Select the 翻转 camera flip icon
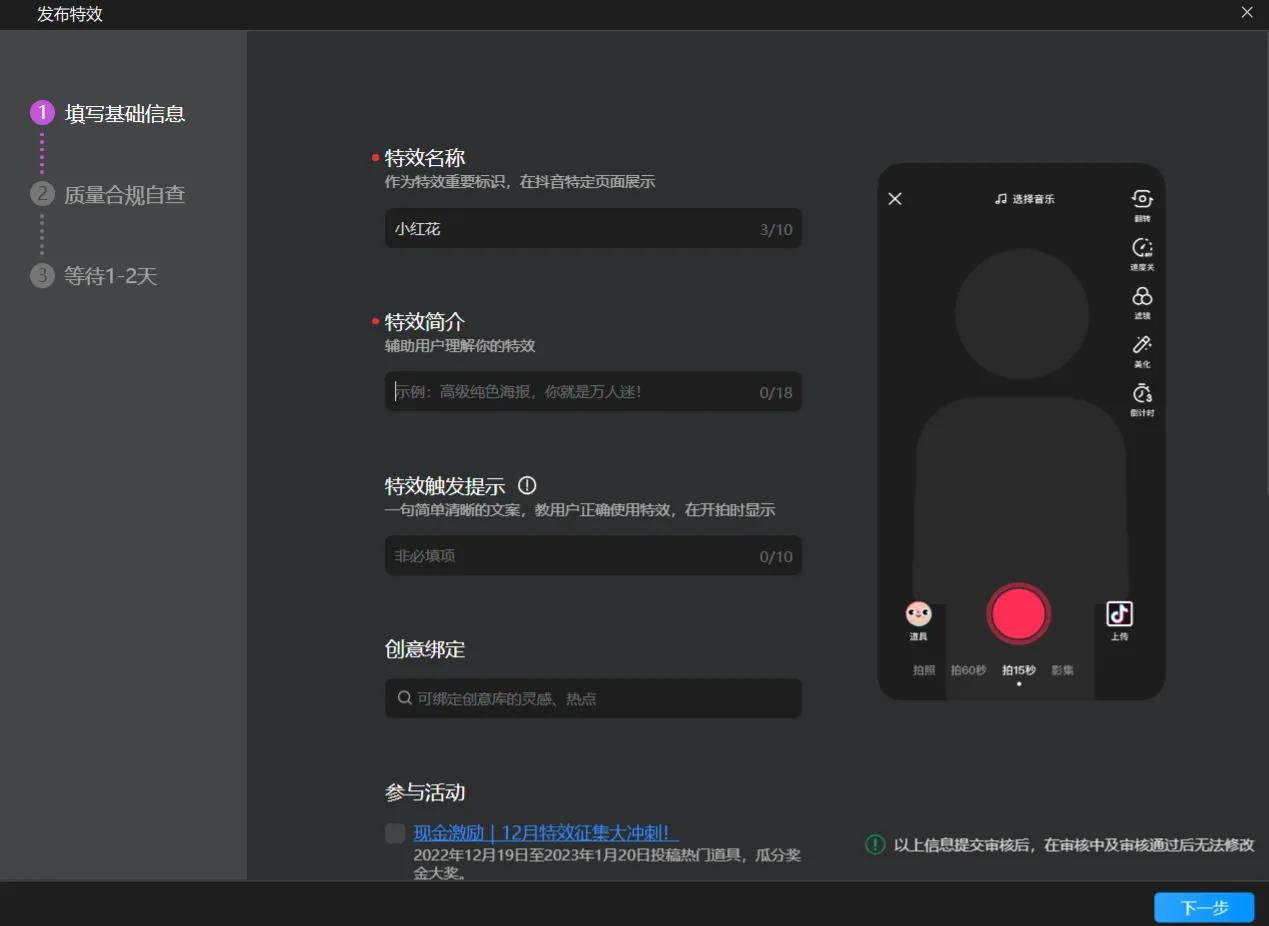 pos(1141,198)
